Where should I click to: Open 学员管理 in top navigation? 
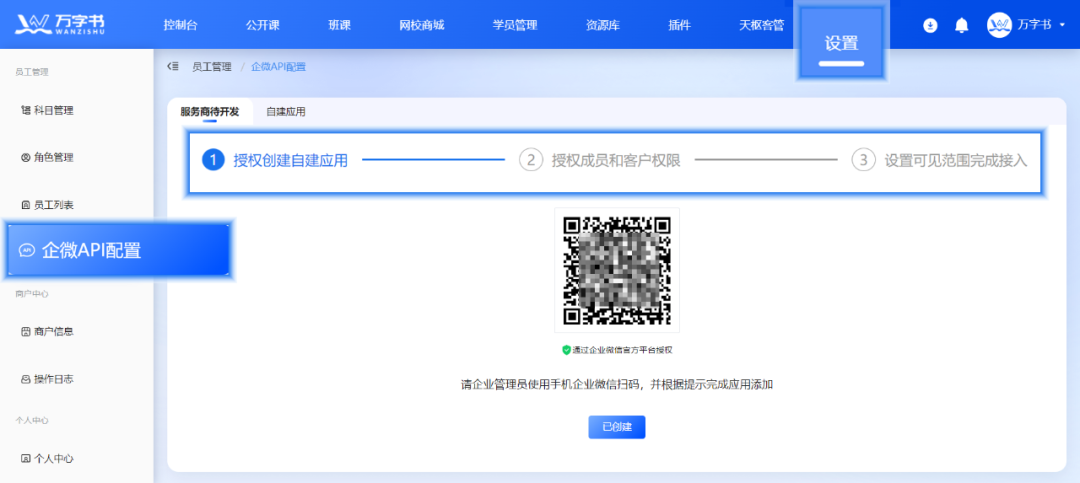(515, 25)
